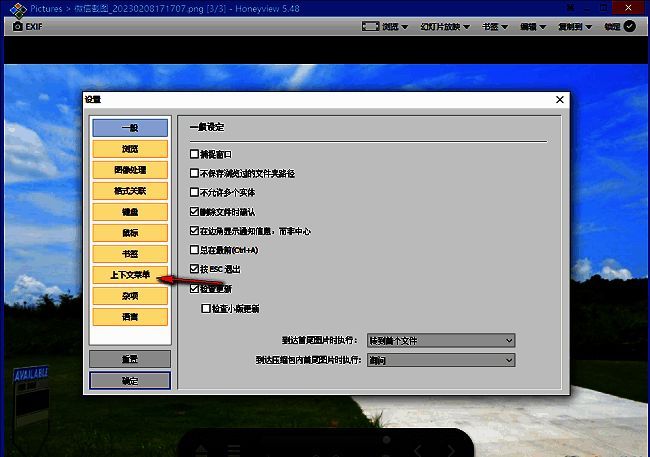The image size is (650, 457).
Task: Click the eject icon on bottom bar
Action: [201, 450]
